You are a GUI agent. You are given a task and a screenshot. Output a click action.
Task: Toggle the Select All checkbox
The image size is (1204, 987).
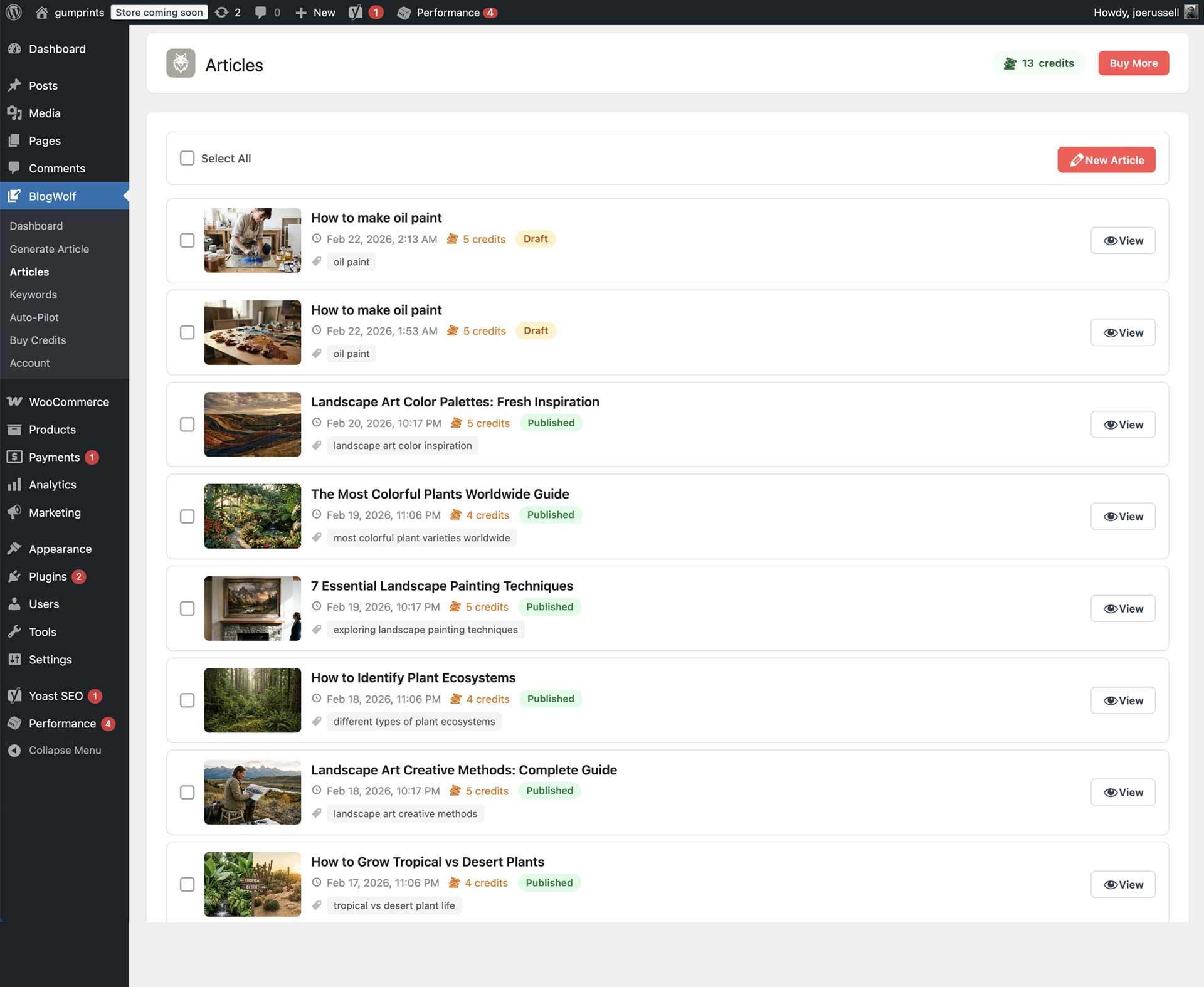[x=187, y=158]
